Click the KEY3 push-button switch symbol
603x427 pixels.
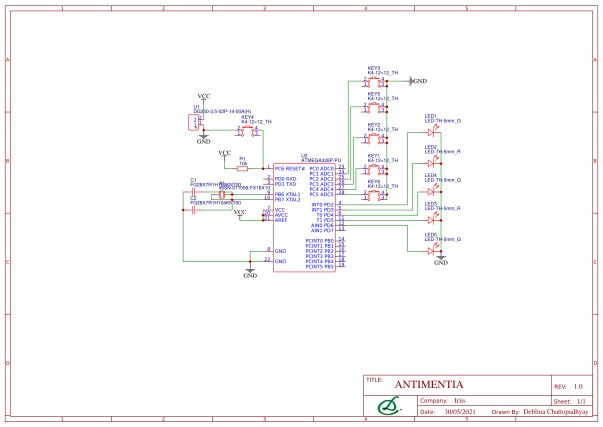(374, 82)
